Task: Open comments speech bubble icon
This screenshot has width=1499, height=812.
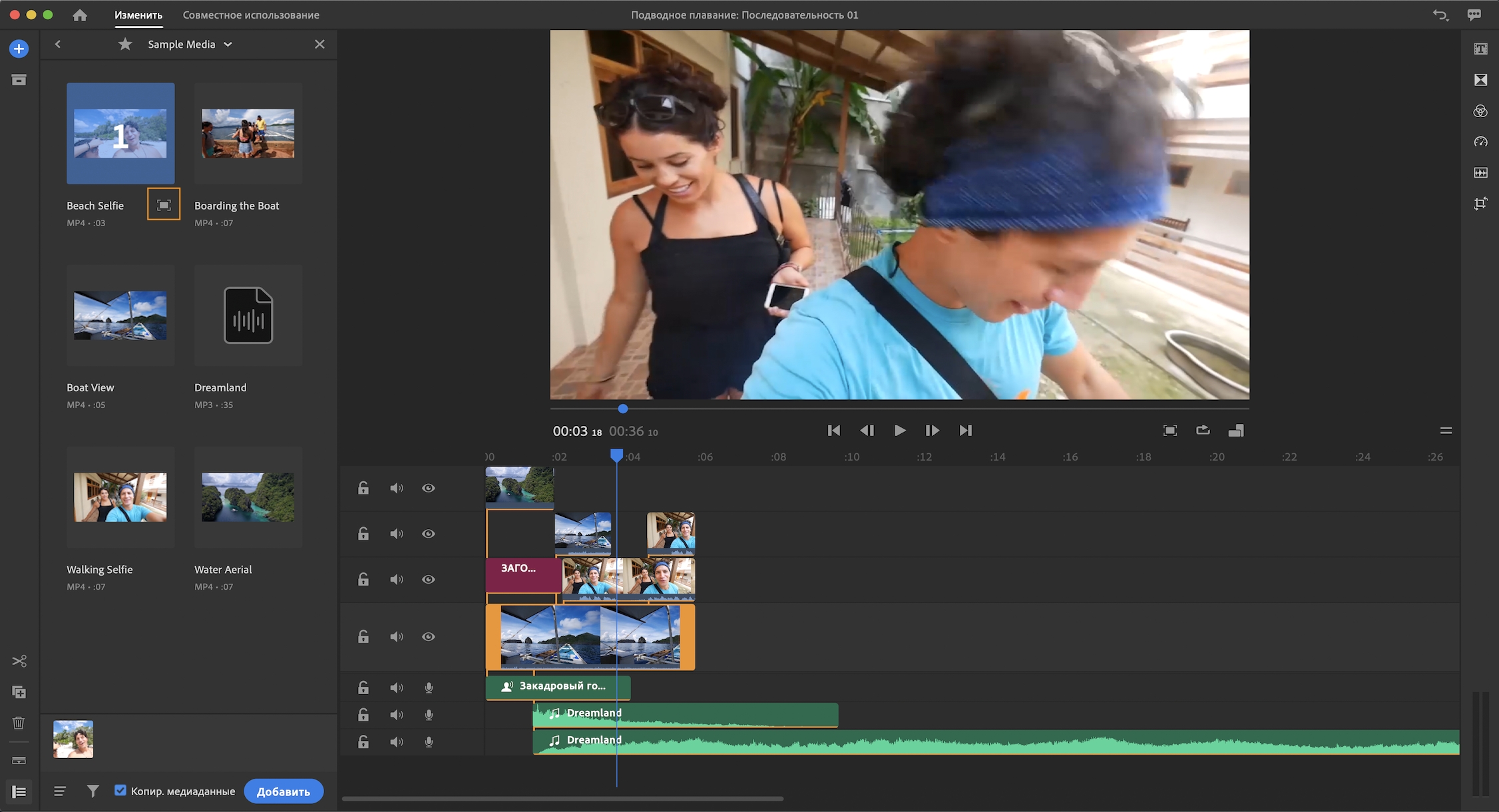Action: tap(1474, 15)
